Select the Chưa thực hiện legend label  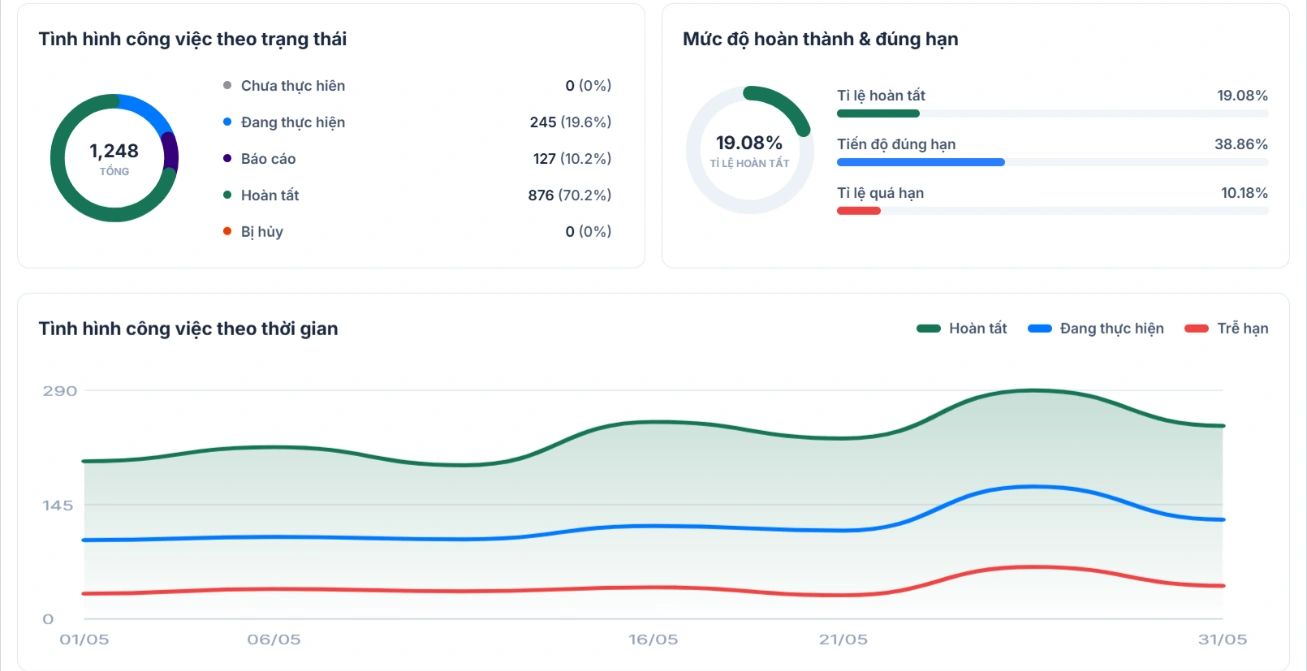pyautogui.click(x=293, y=86)
